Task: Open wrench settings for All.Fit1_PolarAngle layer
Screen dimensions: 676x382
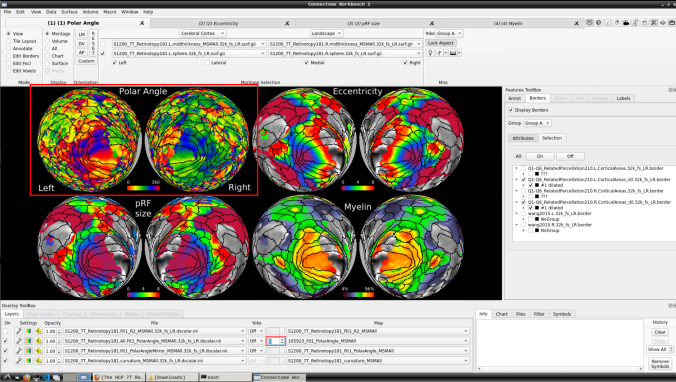Action: (19, 341)
